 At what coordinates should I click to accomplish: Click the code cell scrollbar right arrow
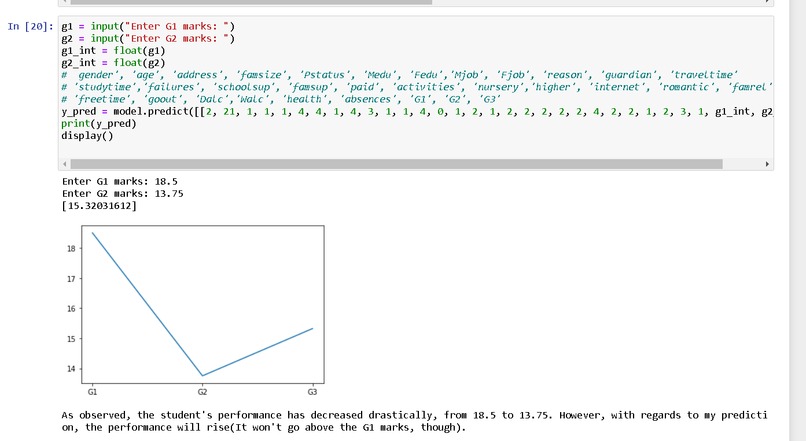[767, 164]
